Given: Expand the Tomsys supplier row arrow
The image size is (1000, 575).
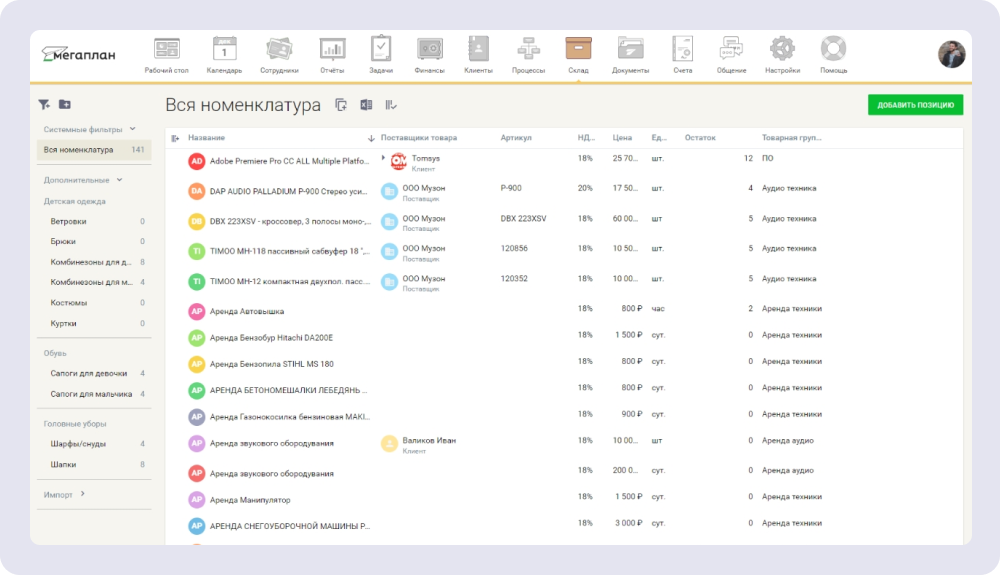Looking at the screenshot, I should tap(383, 158).
